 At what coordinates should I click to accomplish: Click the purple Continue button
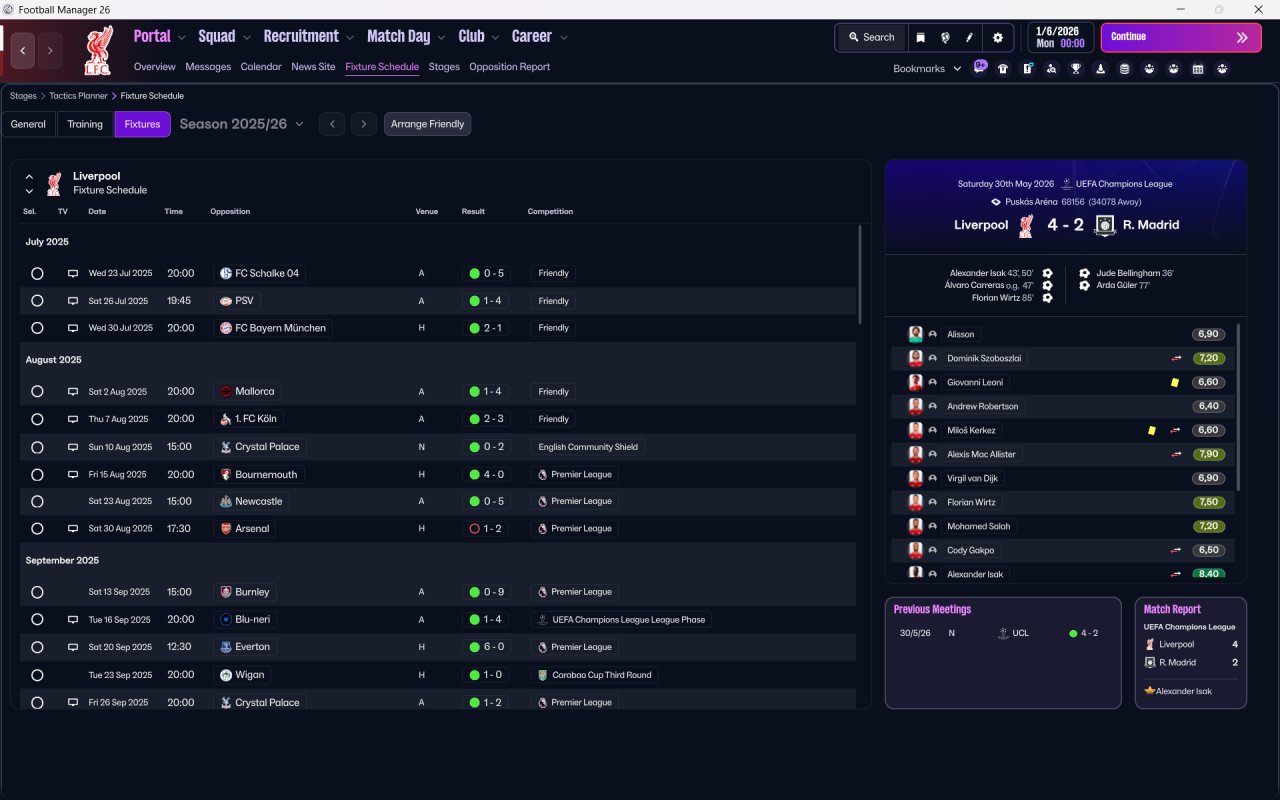pos(1181,37)
